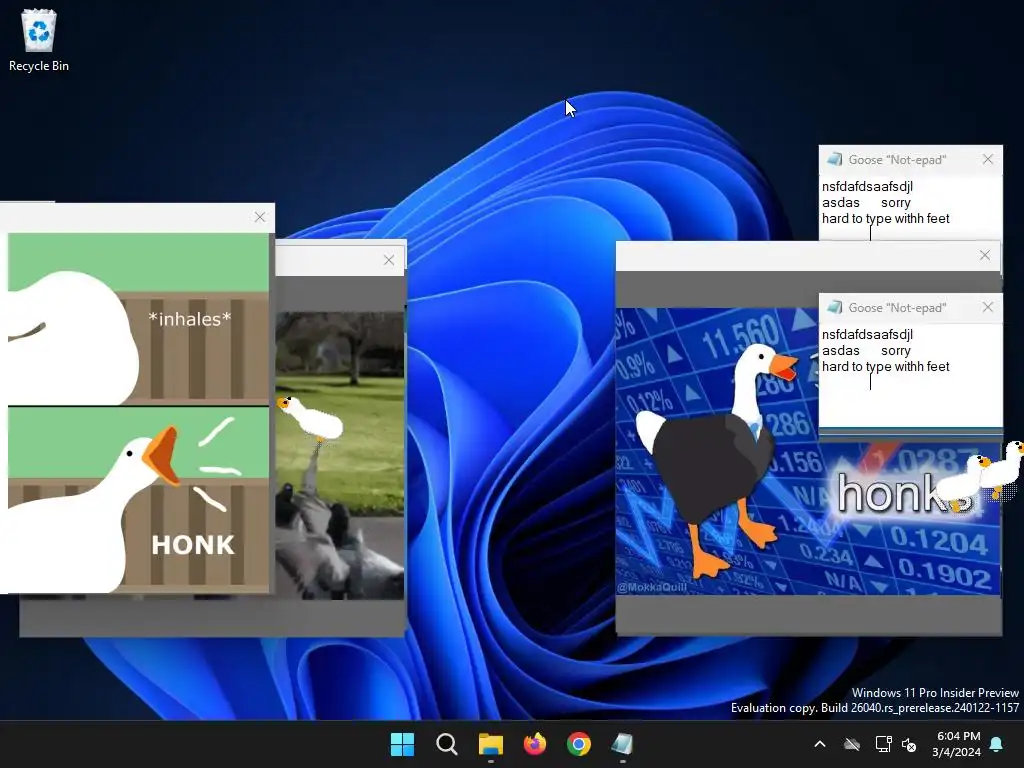Viewport: 1024px width, 768px height.
Task: Click "nsfdafdsaafsdjl" in the upper Not-epad
Action: click(867, 187)
